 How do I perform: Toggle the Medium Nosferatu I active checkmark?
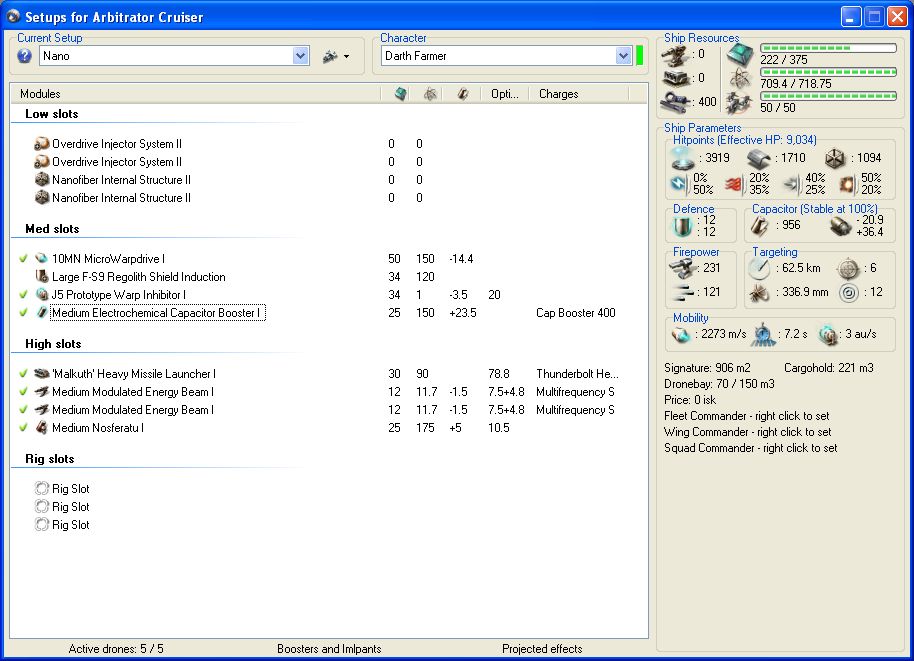point(24,428)
